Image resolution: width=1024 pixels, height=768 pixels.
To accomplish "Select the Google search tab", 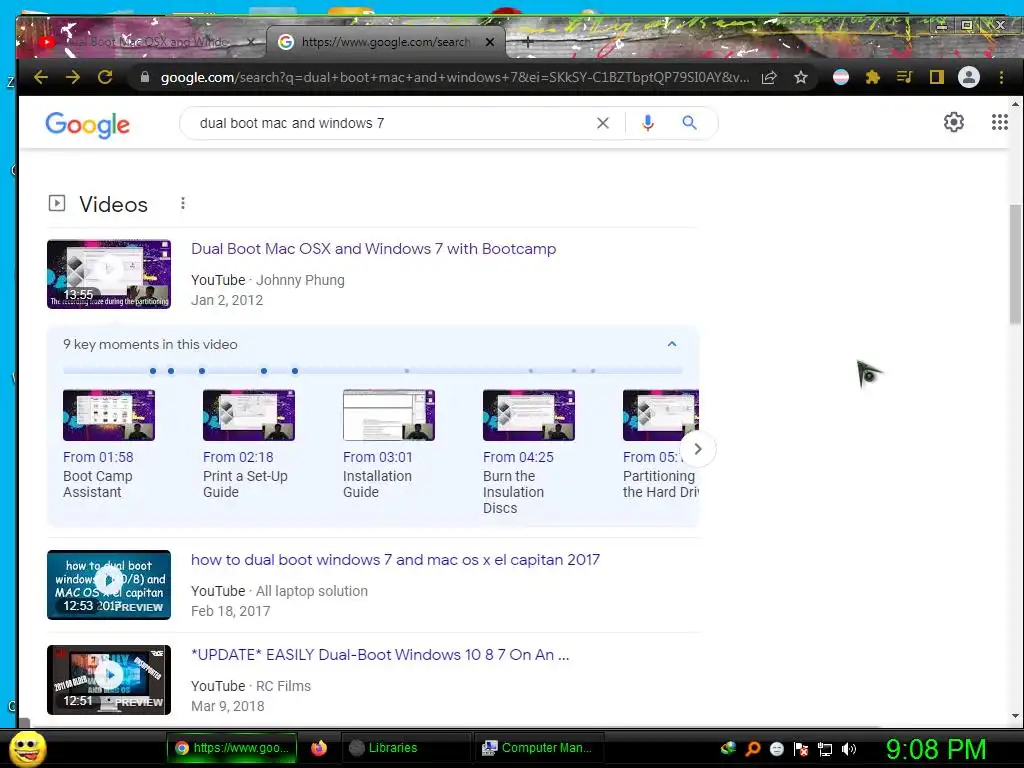I will point(385,42).
